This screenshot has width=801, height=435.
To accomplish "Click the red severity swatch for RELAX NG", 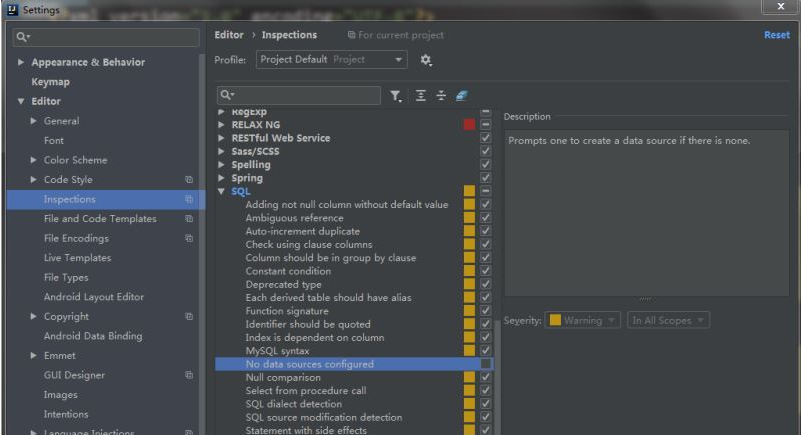I will pos(469,125).
